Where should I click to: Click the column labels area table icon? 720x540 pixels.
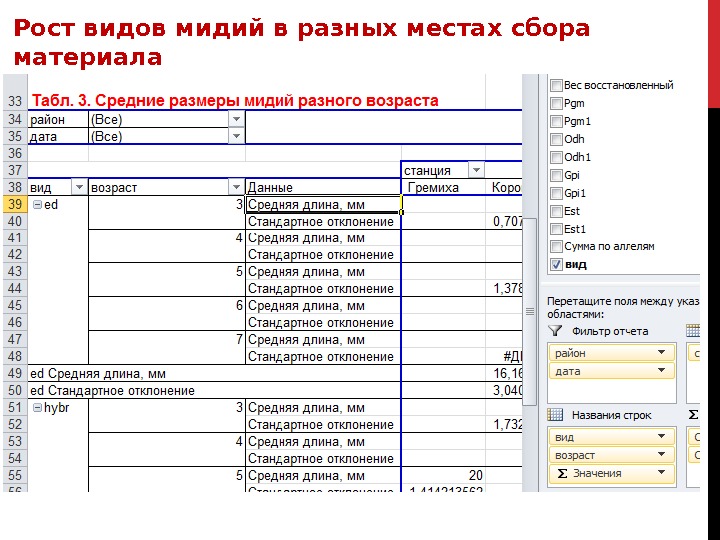click(x=692, y=331)
